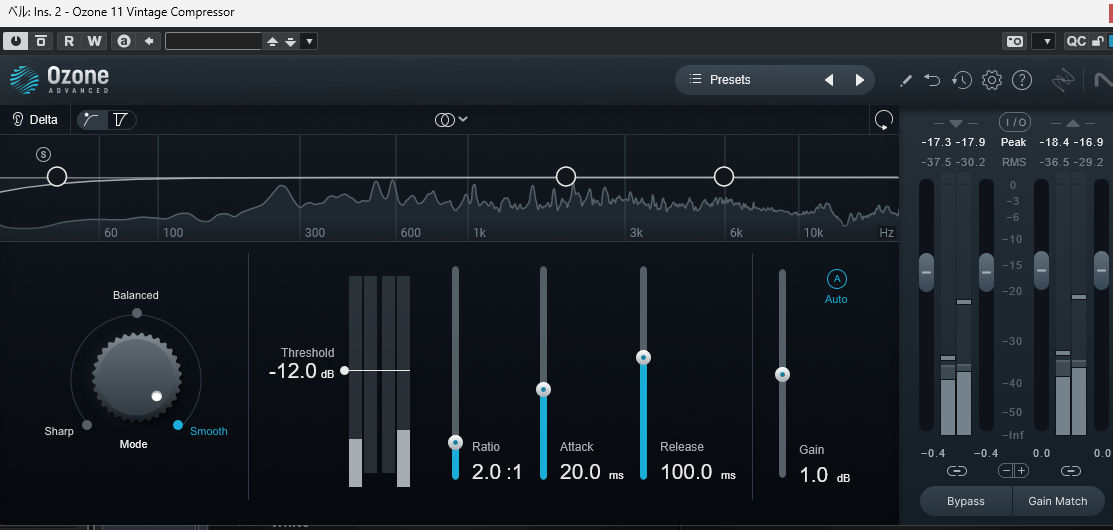Select Smooth compression mode
Screen dimensions: 1113x530
click(209, 431)
